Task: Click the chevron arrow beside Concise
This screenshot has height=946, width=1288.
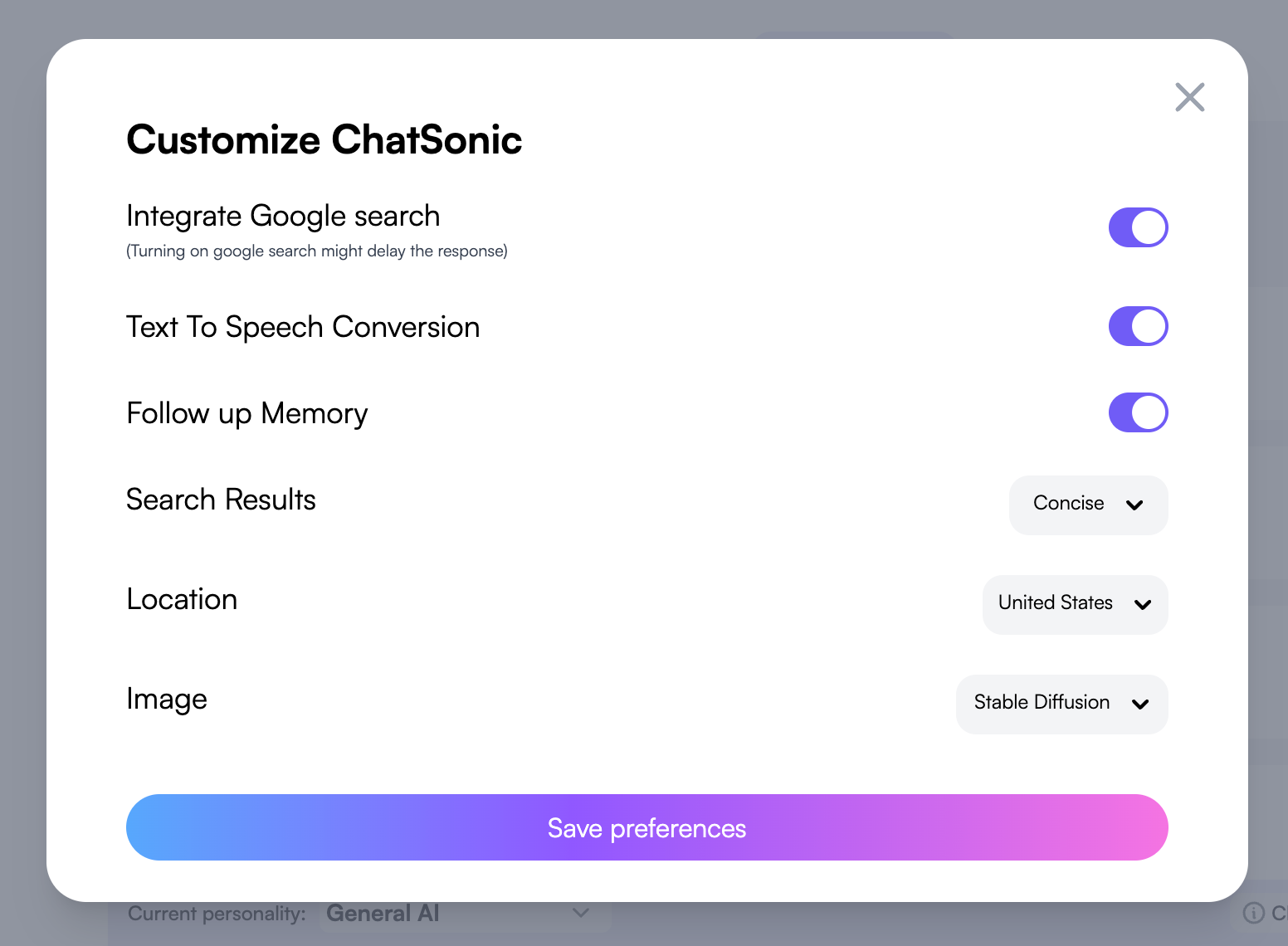Action: pos(1134,505)
